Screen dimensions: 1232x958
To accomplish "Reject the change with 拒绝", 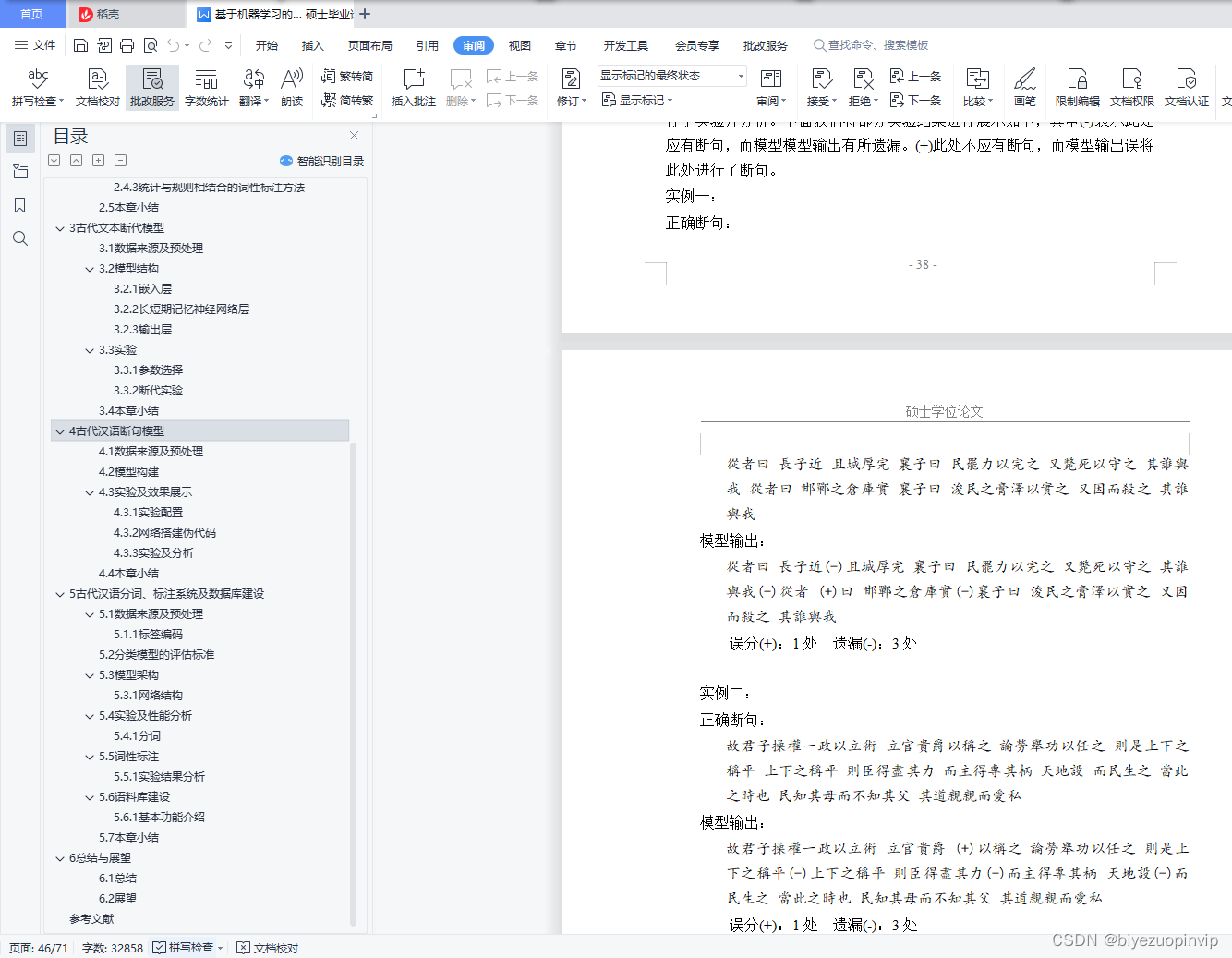I will (864, 88).
